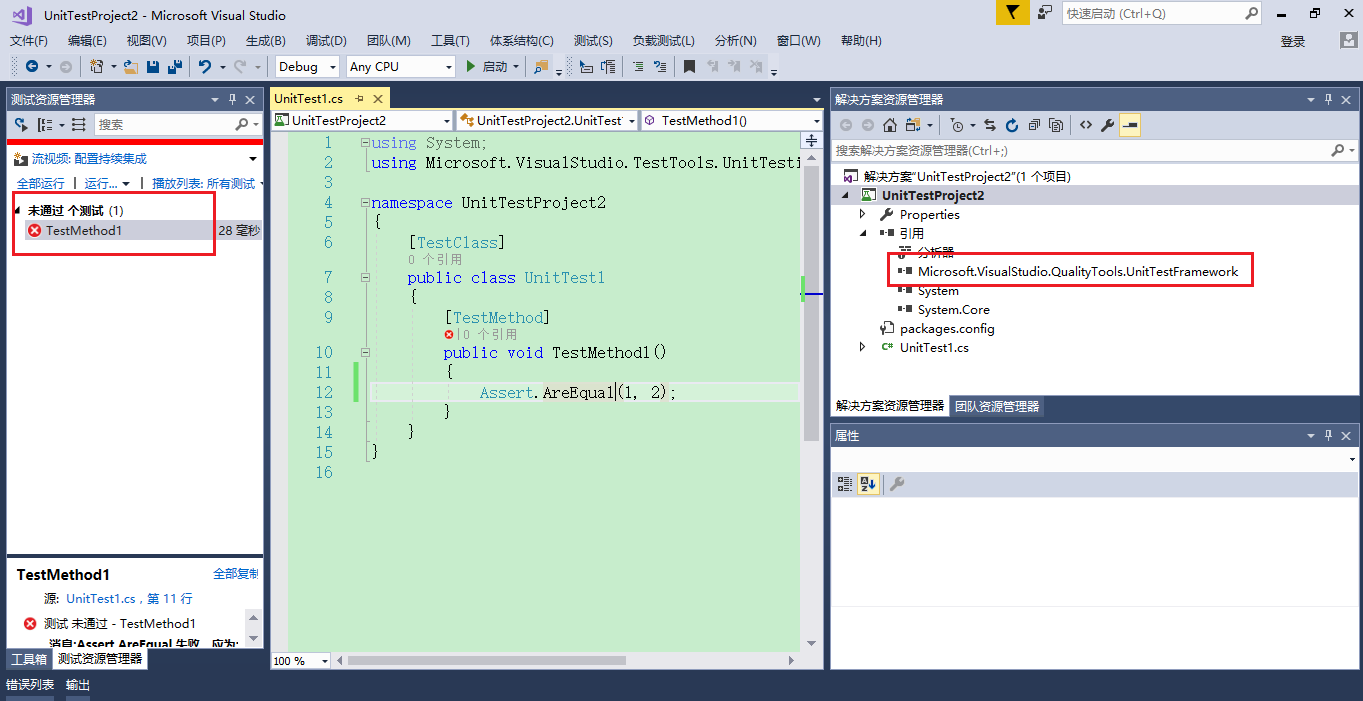The height and width of the screenshot is (701, 1363).
Task: Click the Open File folder icon
Action: [x=131, y=66]
